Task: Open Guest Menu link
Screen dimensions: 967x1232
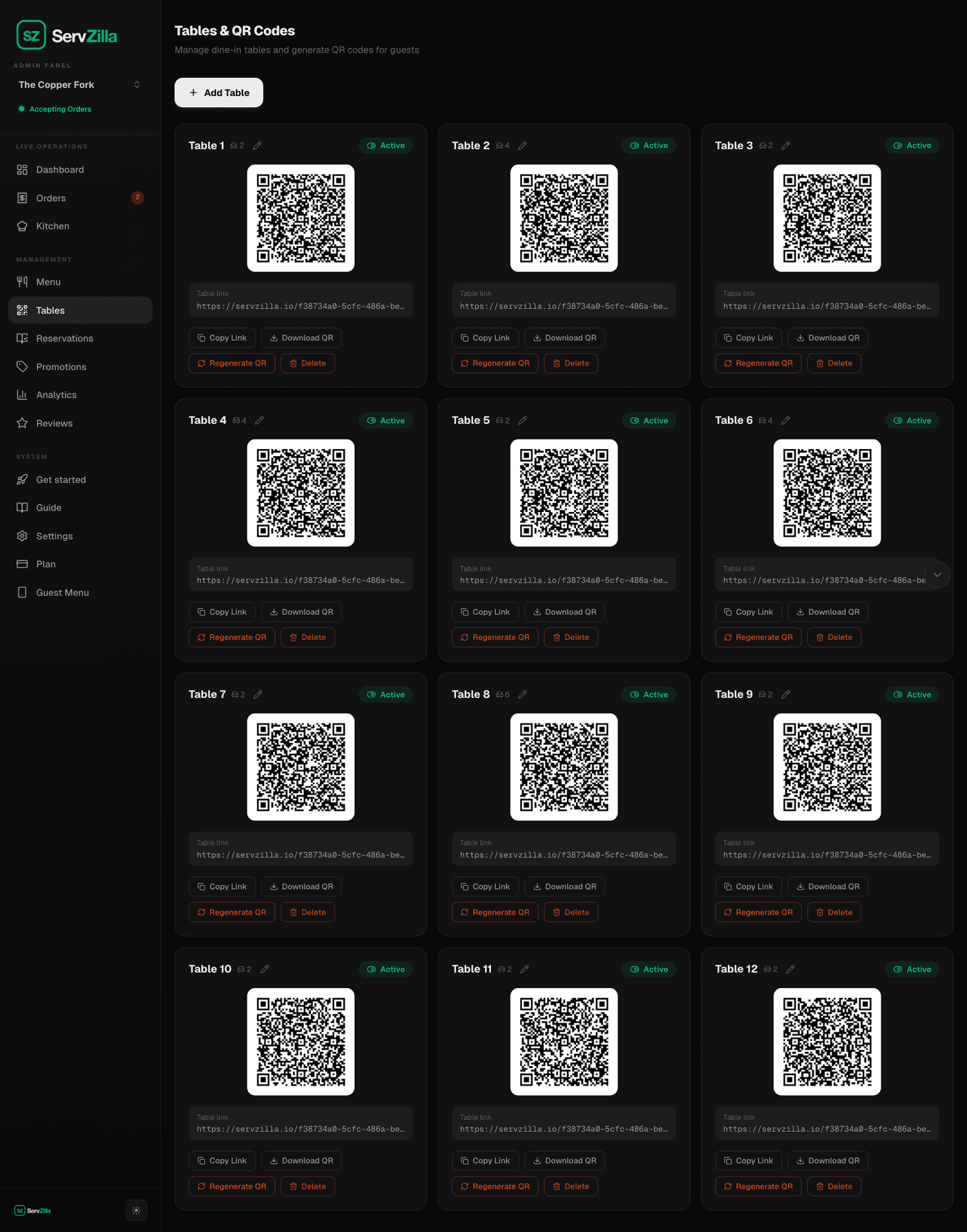Action: pos(80,592)
